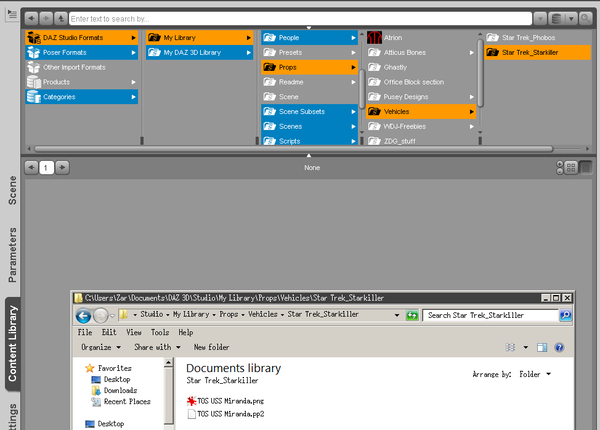
Task: Open the Presets folder
Action: point(310,52)
